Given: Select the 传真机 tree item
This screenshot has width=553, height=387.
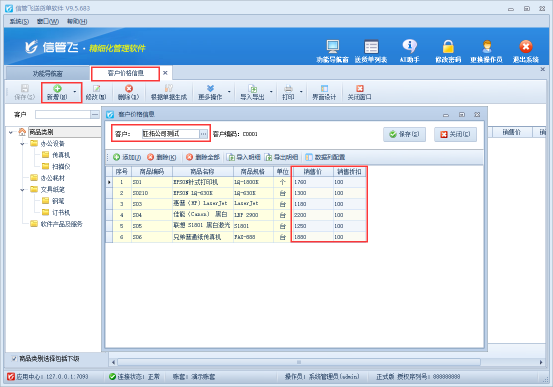Looking at the screenshot, I should click(61, 155).
